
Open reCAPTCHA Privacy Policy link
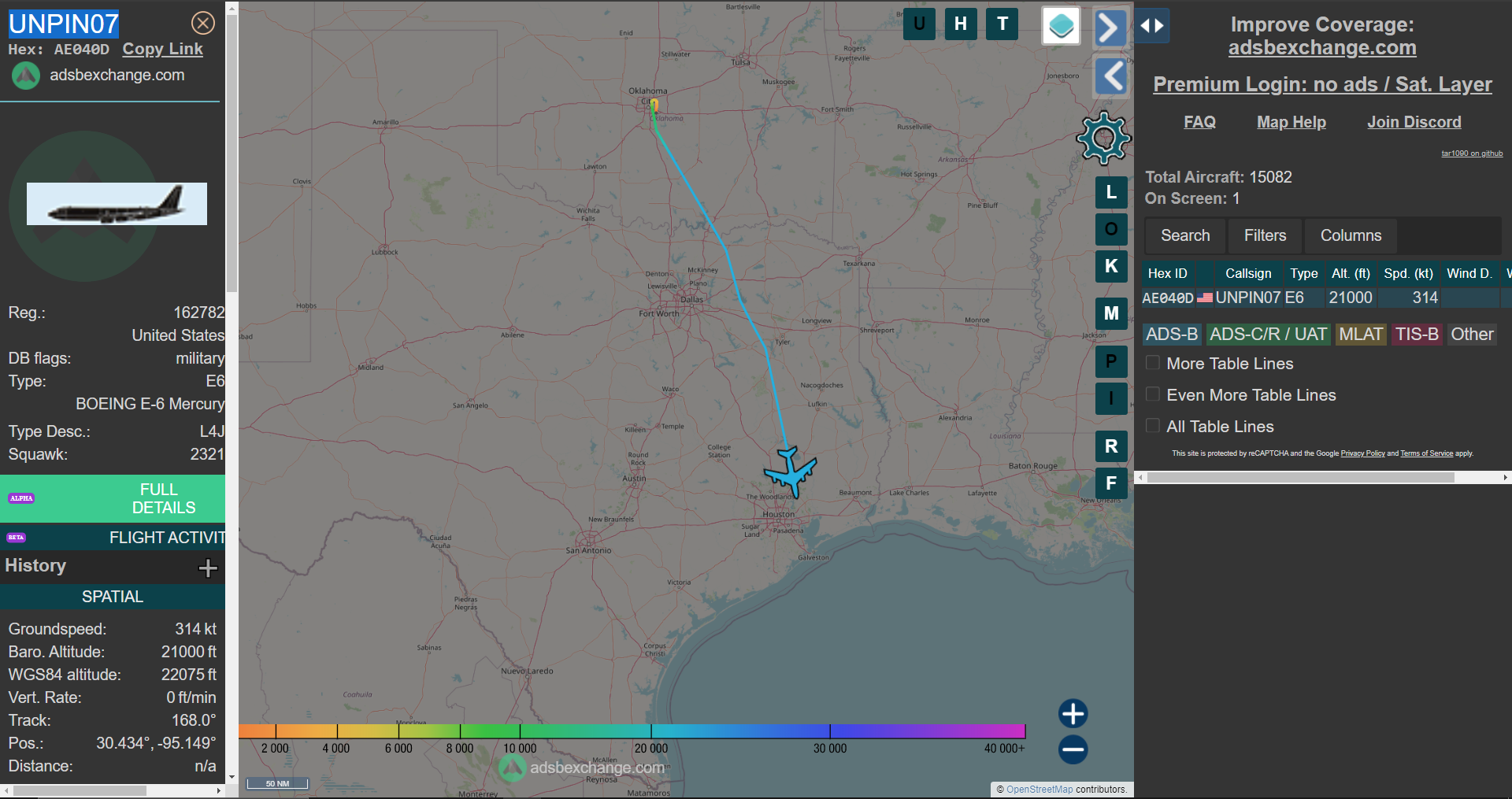coord(1362,453)
